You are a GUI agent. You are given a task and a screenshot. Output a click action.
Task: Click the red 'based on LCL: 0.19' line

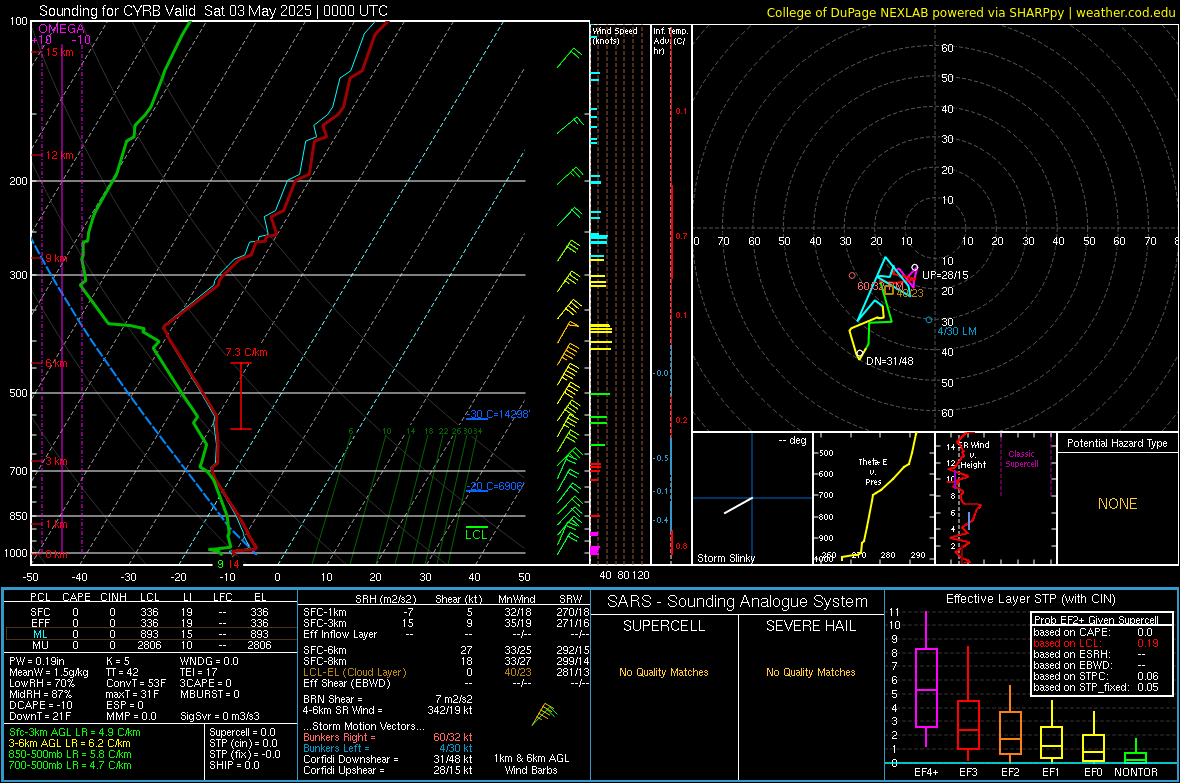pos(1096,643)
